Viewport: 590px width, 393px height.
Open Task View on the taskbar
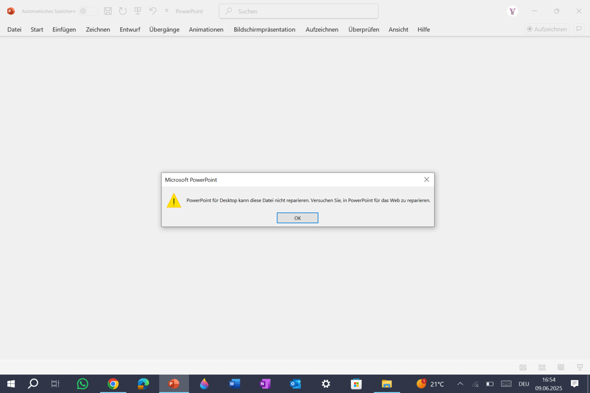click(55, 384)
